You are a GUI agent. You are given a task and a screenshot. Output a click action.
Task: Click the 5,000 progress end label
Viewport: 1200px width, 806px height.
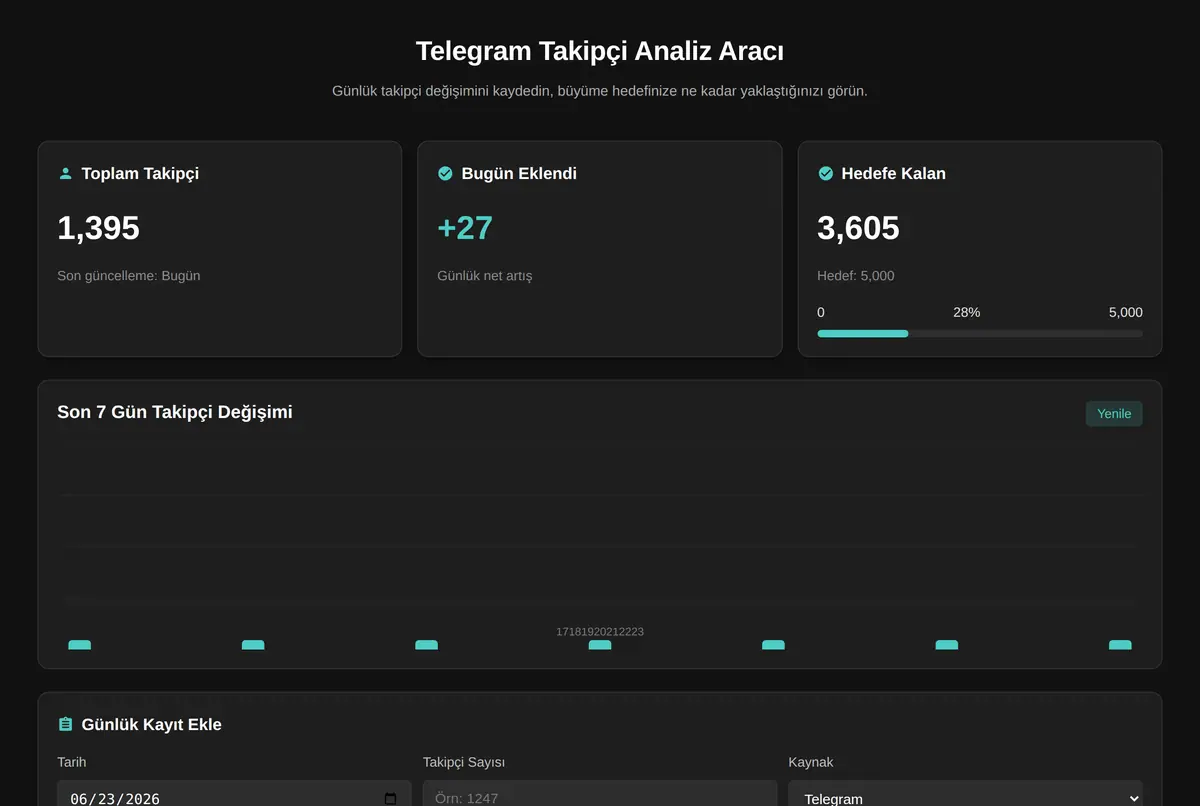tap(1126, 313)
